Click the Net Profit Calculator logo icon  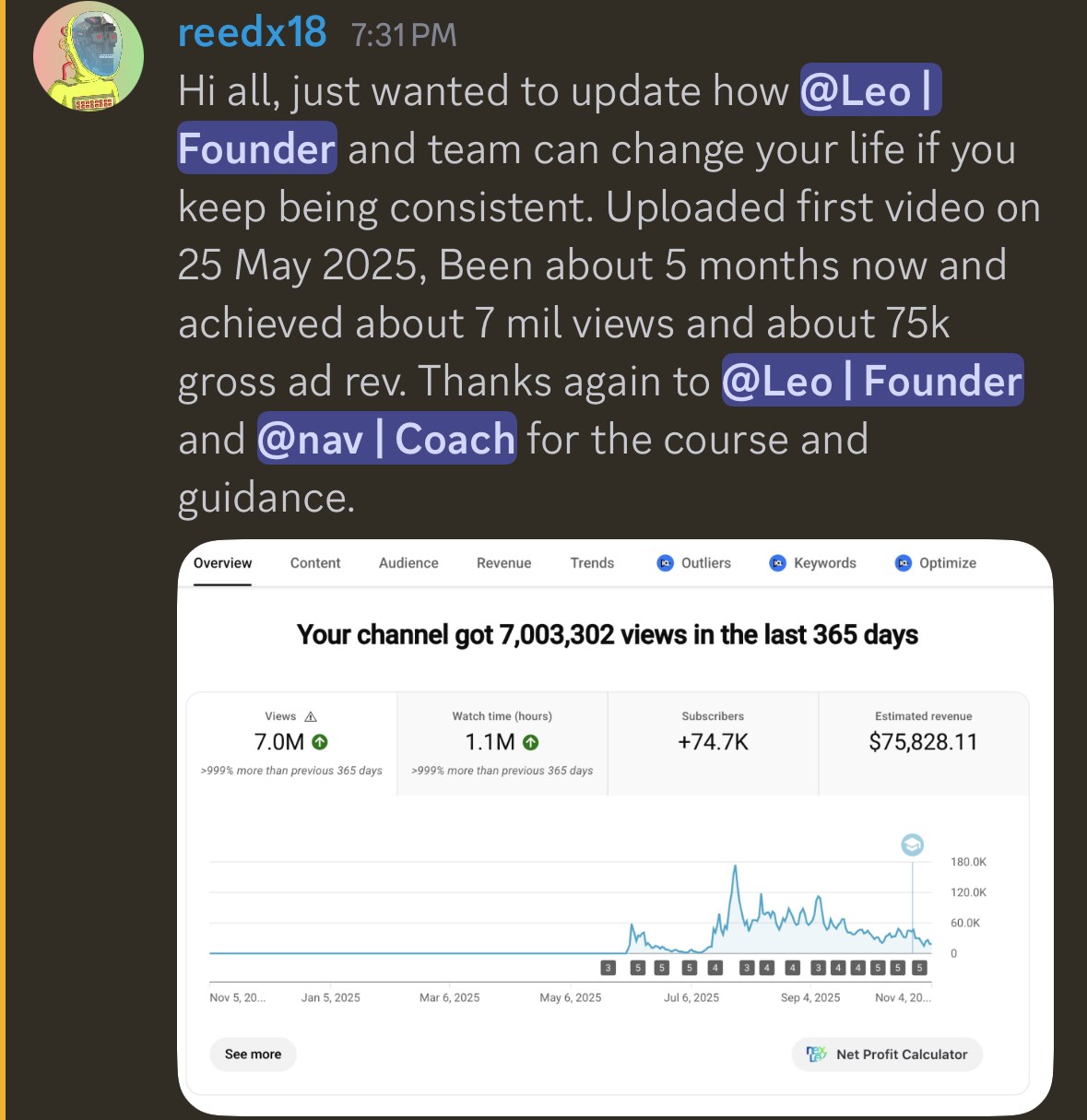(816, 1054)
